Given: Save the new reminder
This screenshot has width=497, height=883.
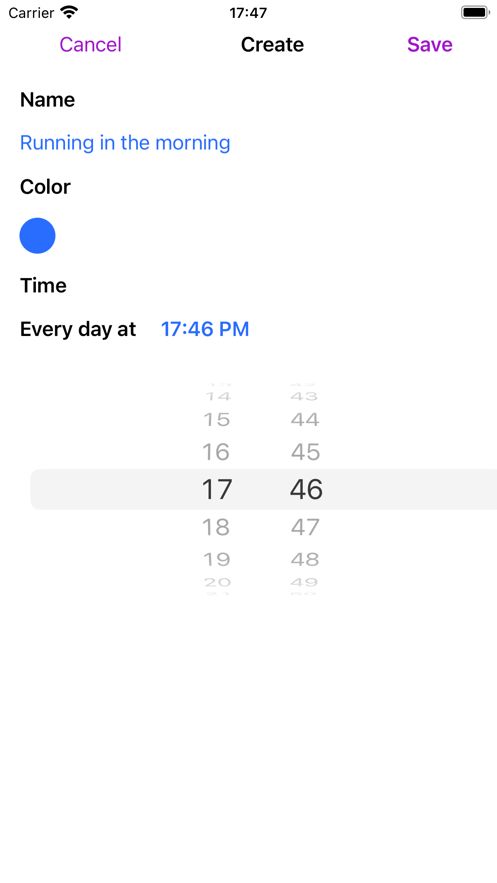Looking at the screenshot, I should pos(429,44).
